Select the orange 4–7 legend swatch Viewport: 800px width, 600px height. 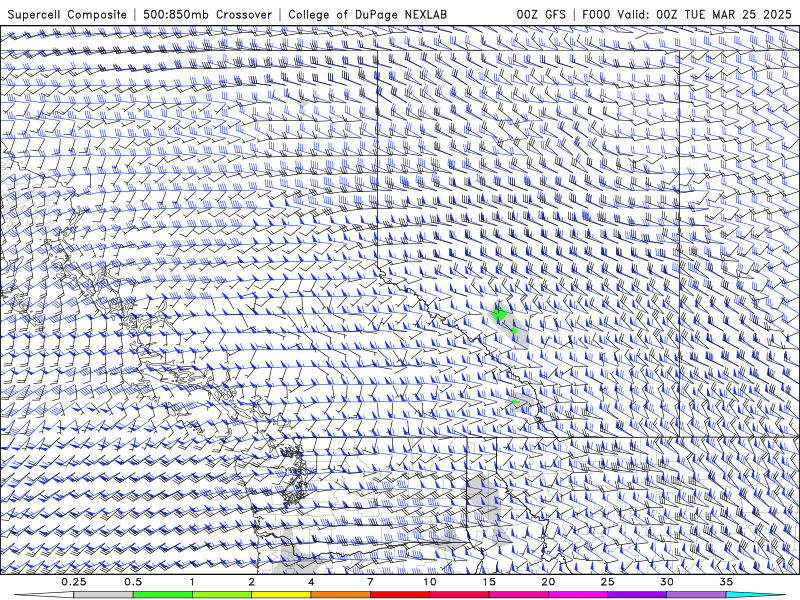(x=341, y=595)
